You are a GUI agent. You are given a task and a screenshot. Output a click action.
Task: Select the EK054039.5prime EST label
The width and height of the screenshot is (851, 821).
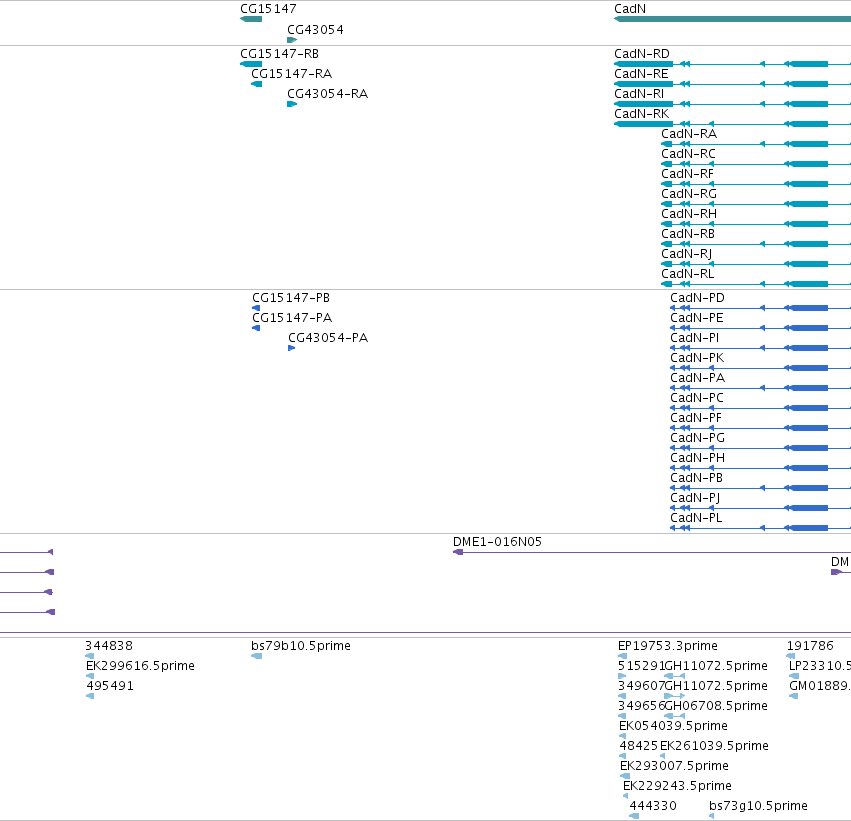coord(673,726)
